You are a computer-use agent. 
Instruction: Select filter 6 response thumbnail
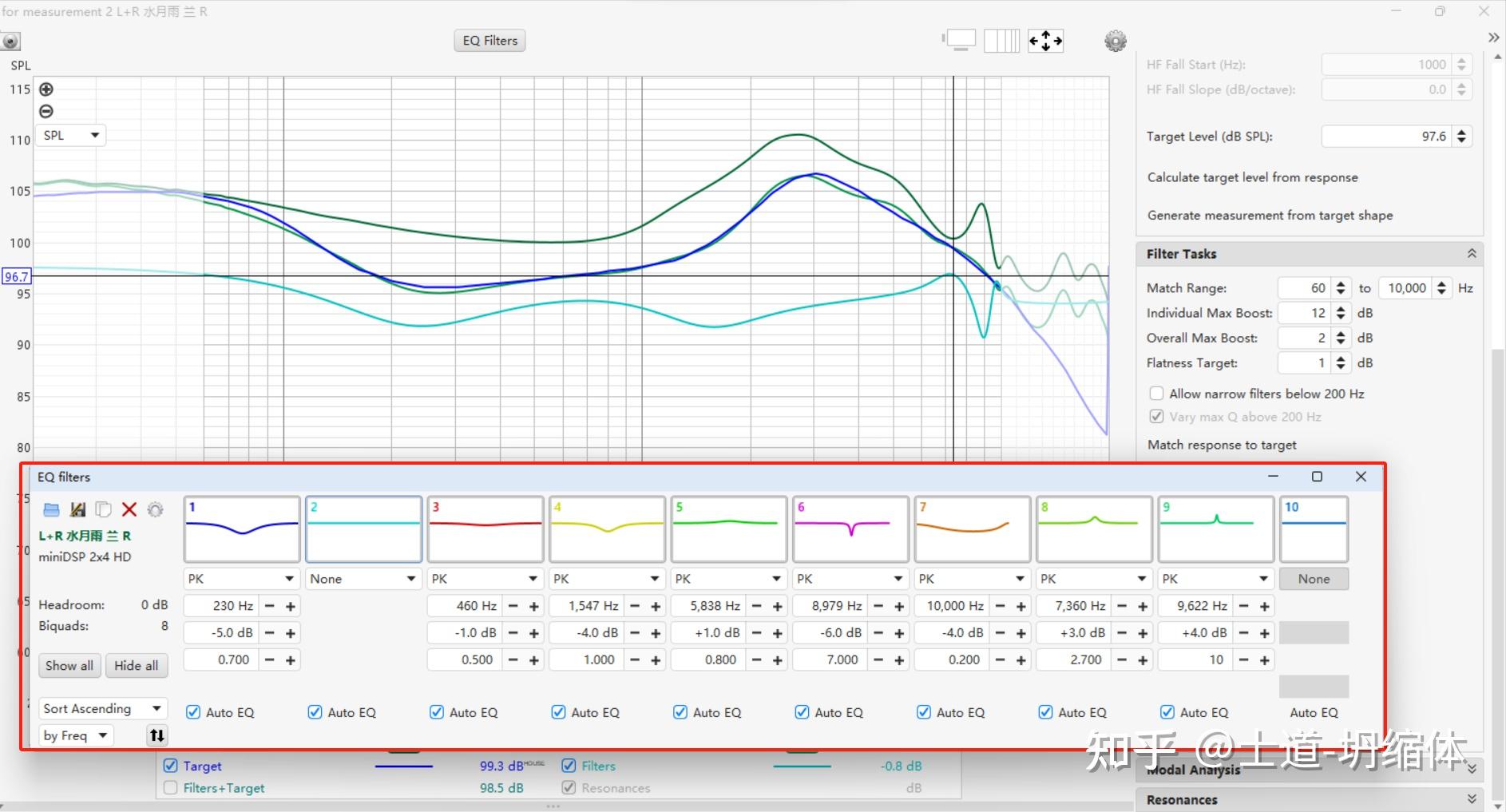(850, 529)
